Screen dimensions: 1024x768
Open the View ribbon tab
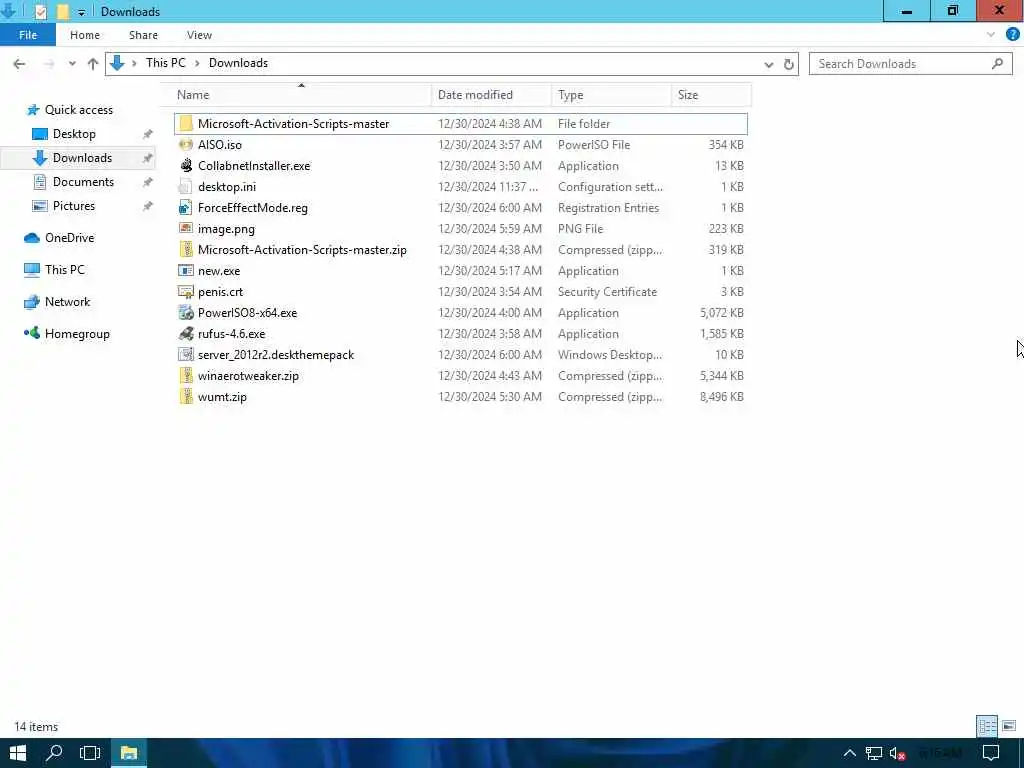[199, 35]
